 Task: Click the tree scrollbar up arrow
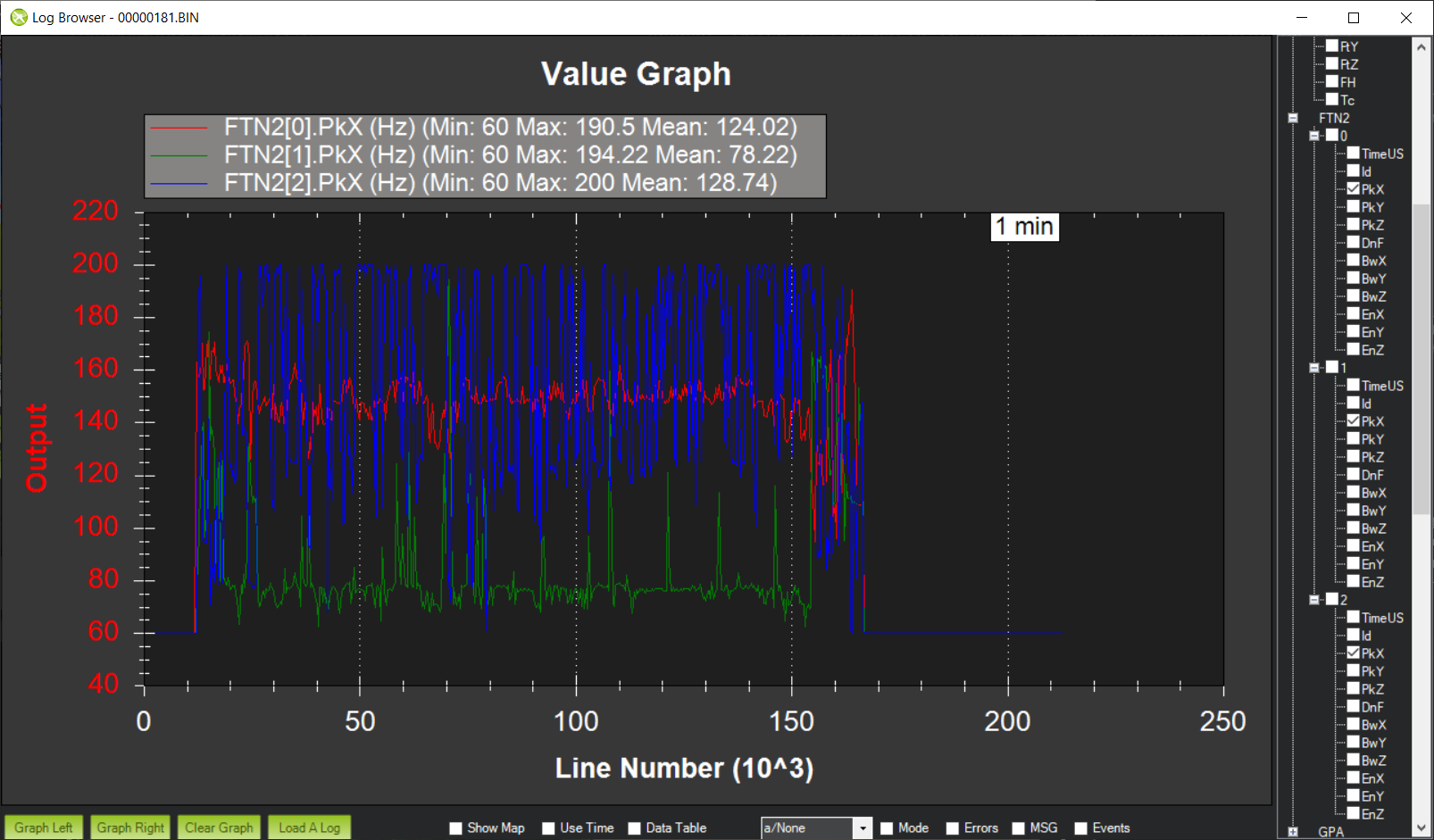point(1421,46)
